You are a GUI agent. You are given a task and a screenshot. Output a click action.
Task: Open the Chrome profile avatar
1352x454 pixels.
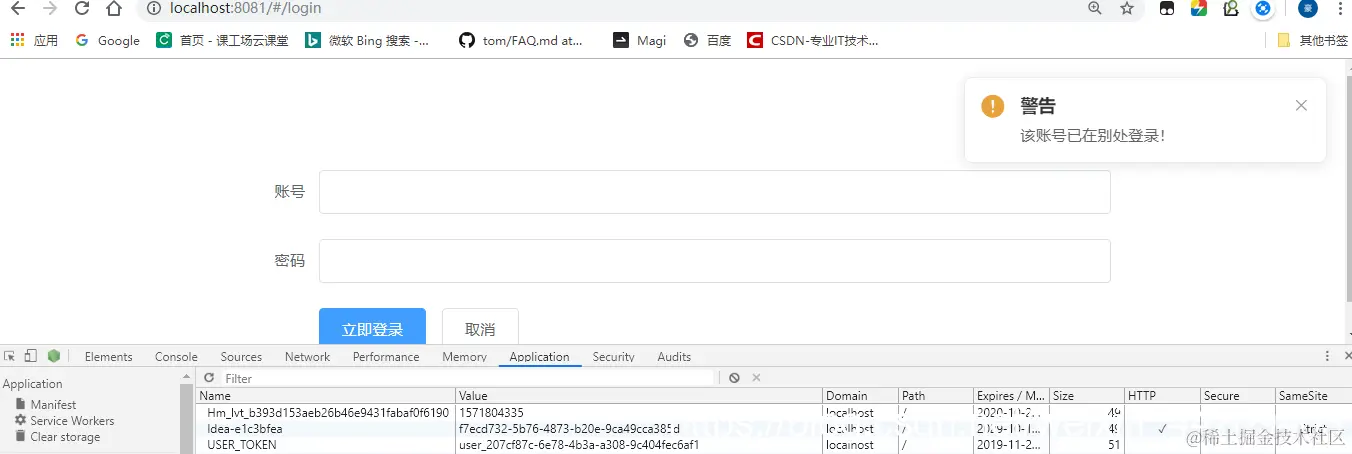click(x=1308, y=9)
